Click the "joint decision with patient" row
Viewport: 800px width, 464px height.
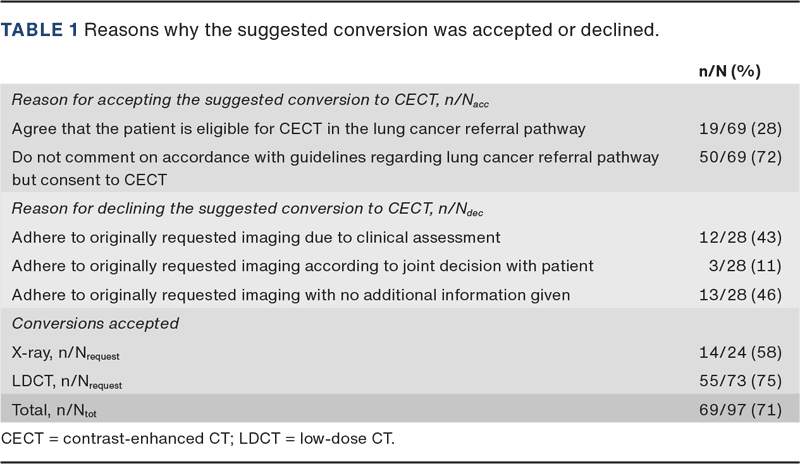point(303,266)
